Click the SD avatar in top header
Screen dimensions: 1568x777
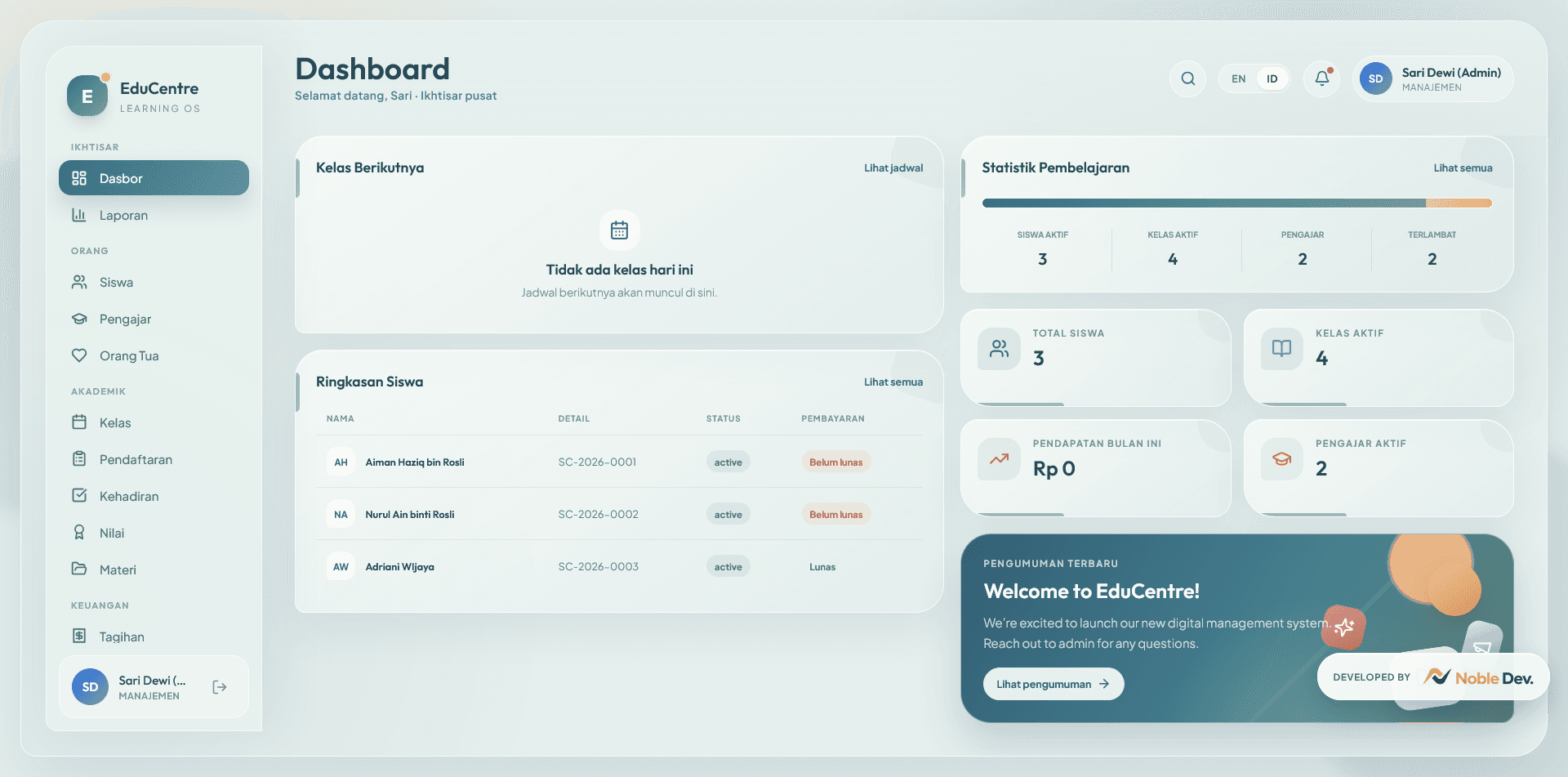(1376, 78)
